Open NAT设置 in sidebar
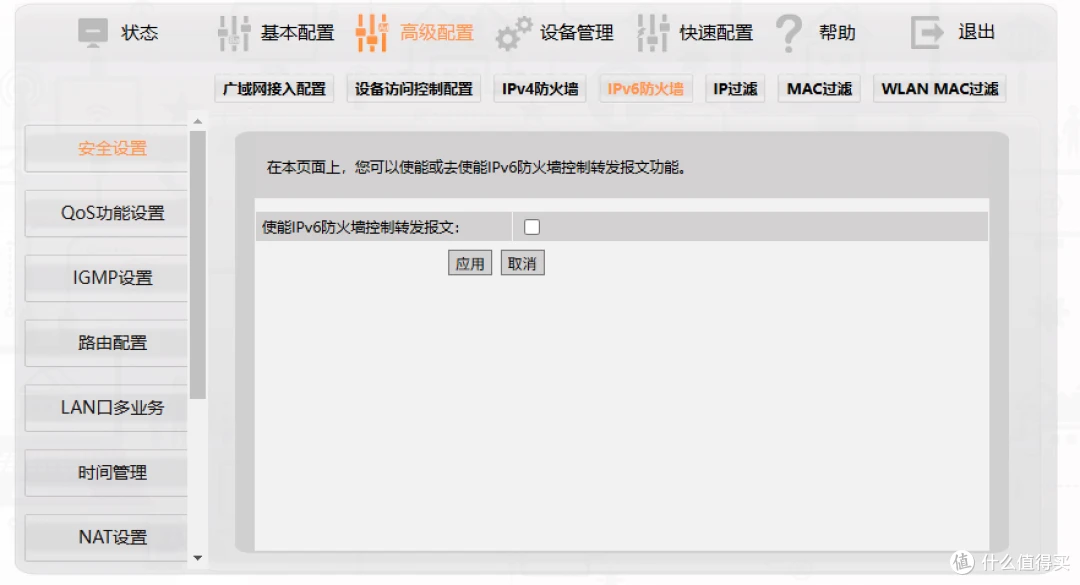 pos(106,537)
